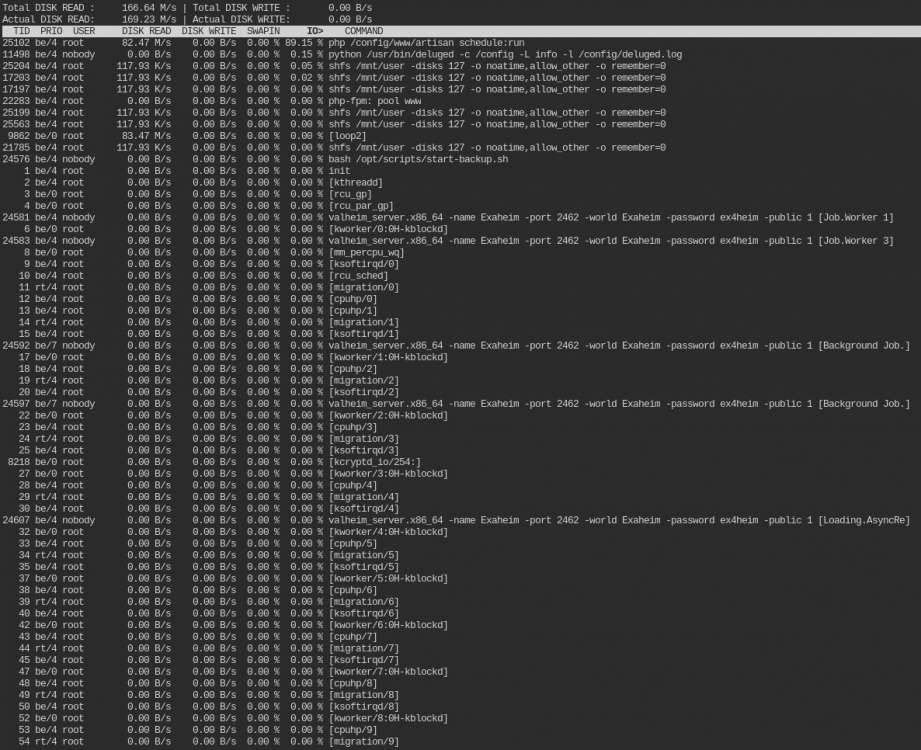Image resolution: width=921 pixels, height=750 pixels.
Task: Select the [migration/9] process
Action: pyautogui.click(x=364, y=742)
